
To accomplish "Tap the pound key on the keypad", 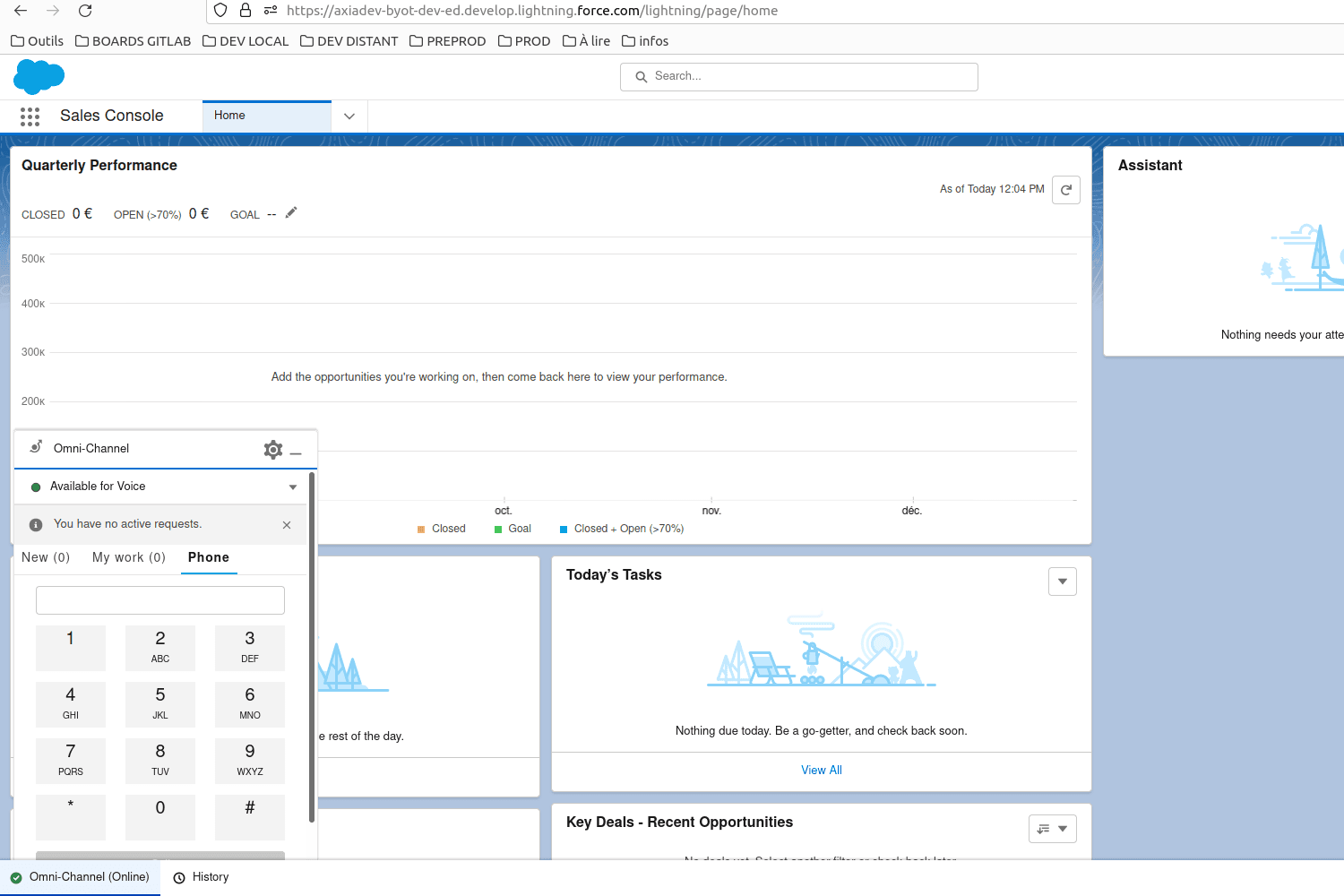I will [x=250, y=817].
